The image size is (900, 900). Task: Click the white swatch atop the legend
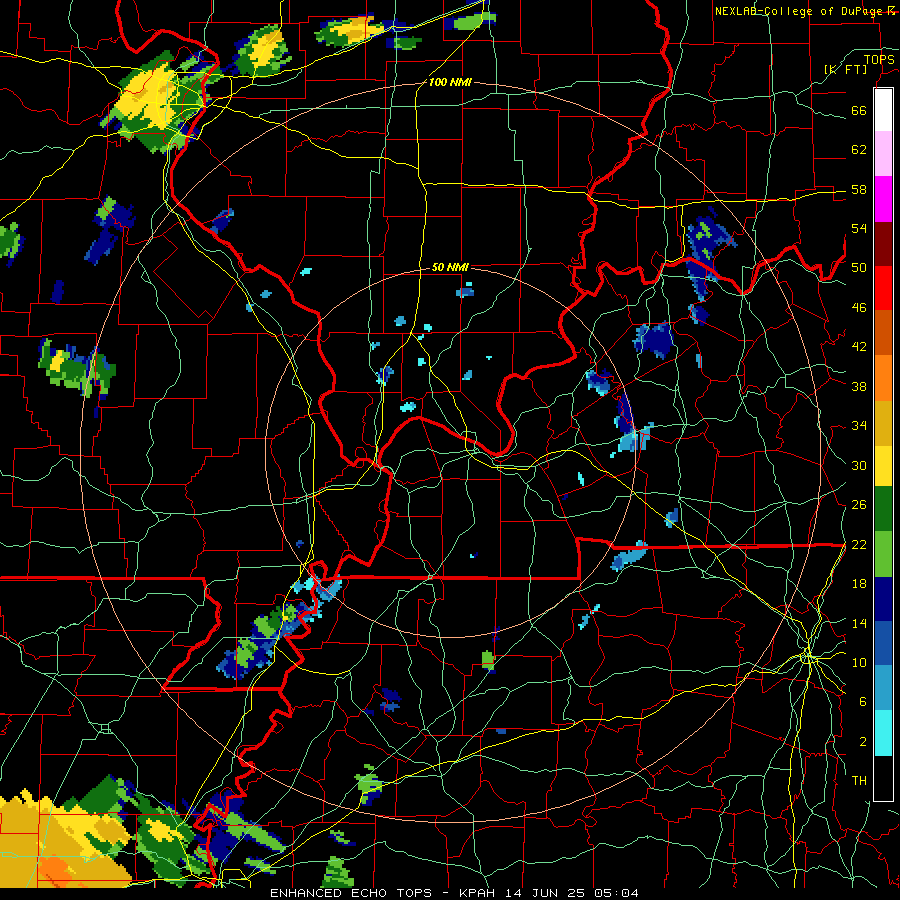(x=883, y=110)
